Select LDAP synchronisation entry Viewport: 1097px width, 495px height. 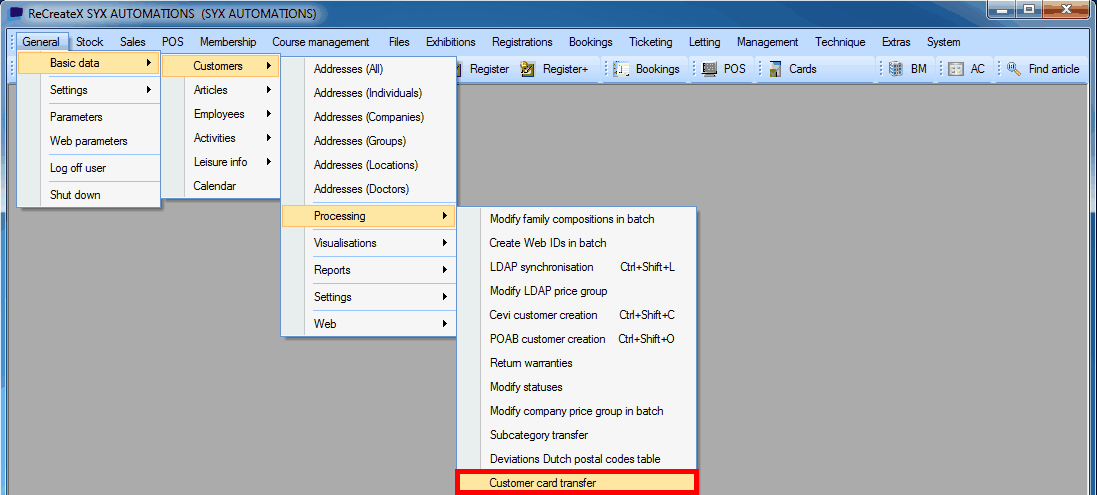coord(541,267)
